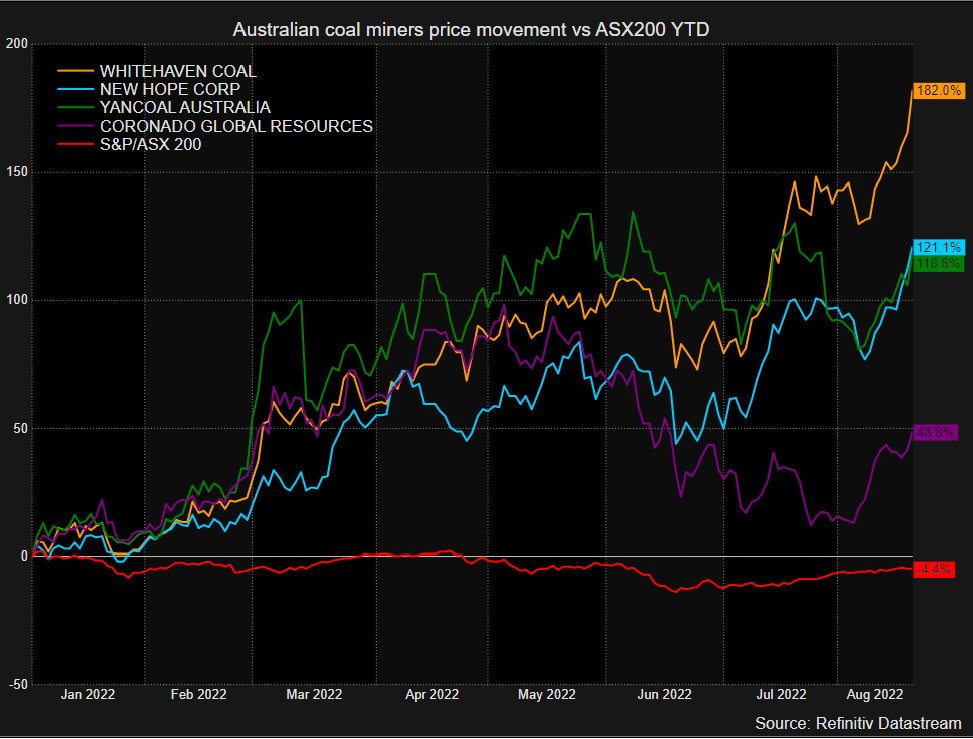Select the orange 182.0% value label
This screenshot has width=973, height=739.
[x=938, y=90]
